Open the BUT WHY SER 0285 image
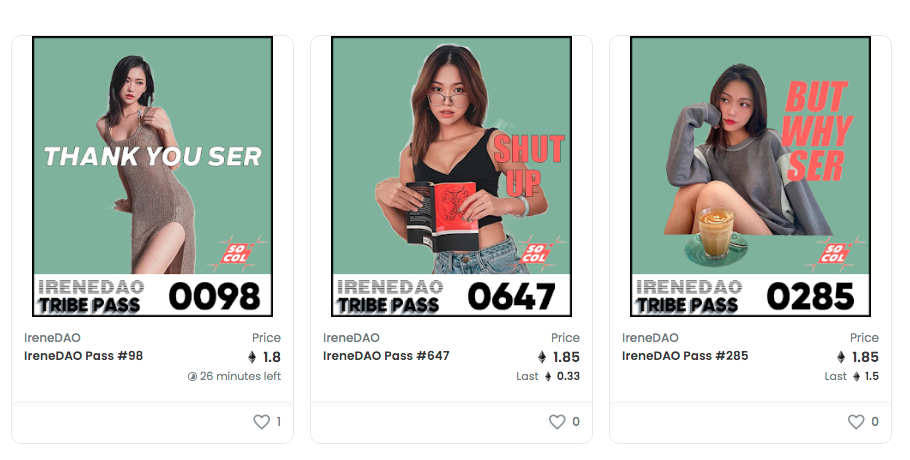This screenshot has width=910, height=460. pos(750,176)
